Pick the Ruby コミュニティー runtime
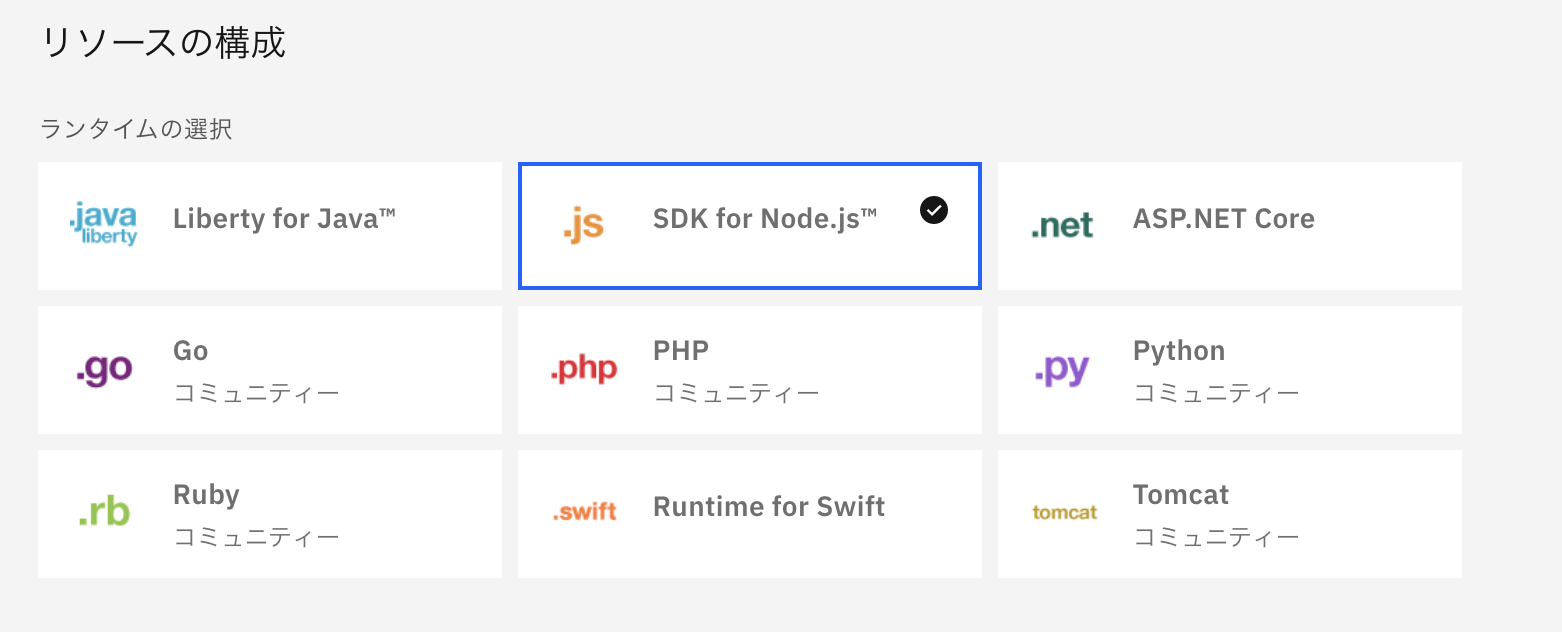This screenshot has height=632, width=1562. pyautogui.click(x=270, y=514)
